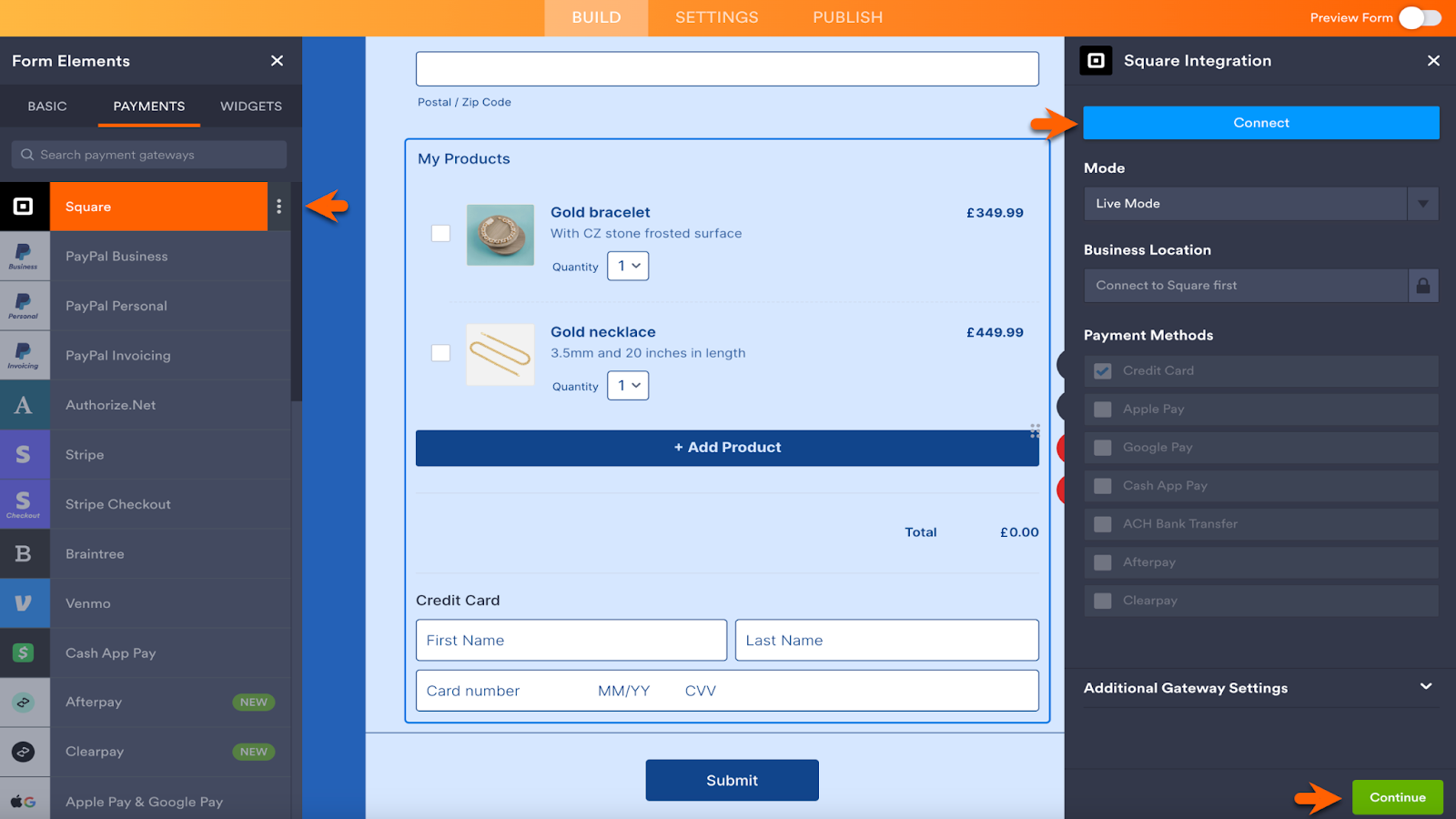This screenshot has height=819, width=1456.
Task: Click the Business Location lock icon
Action: pos(1423,286)
